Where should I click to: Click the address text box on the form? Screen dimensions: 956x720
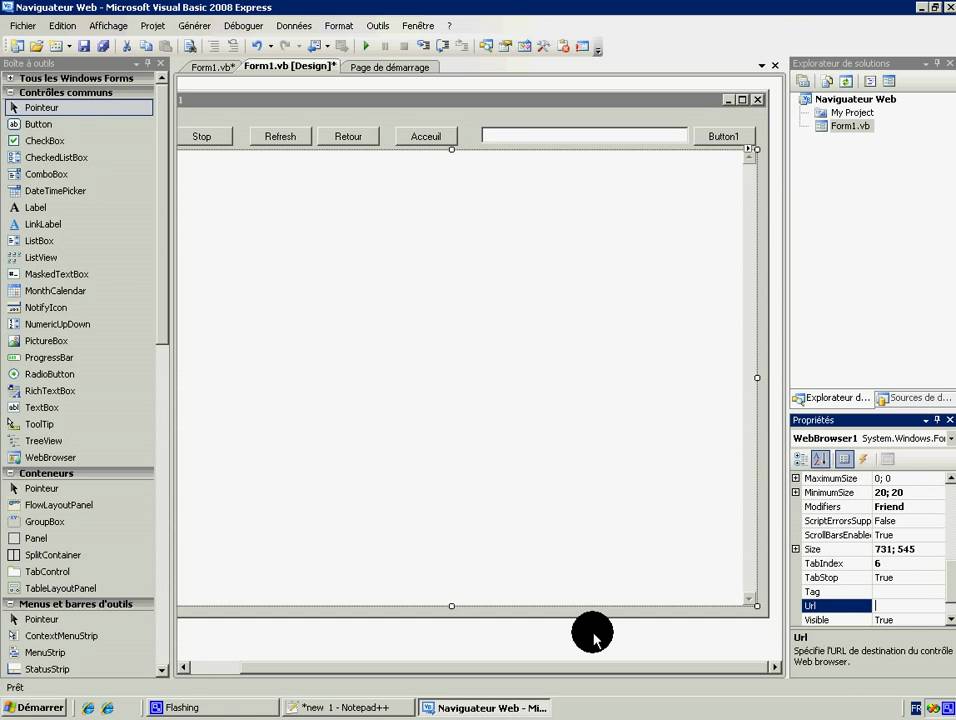click(x=584, y=135)
